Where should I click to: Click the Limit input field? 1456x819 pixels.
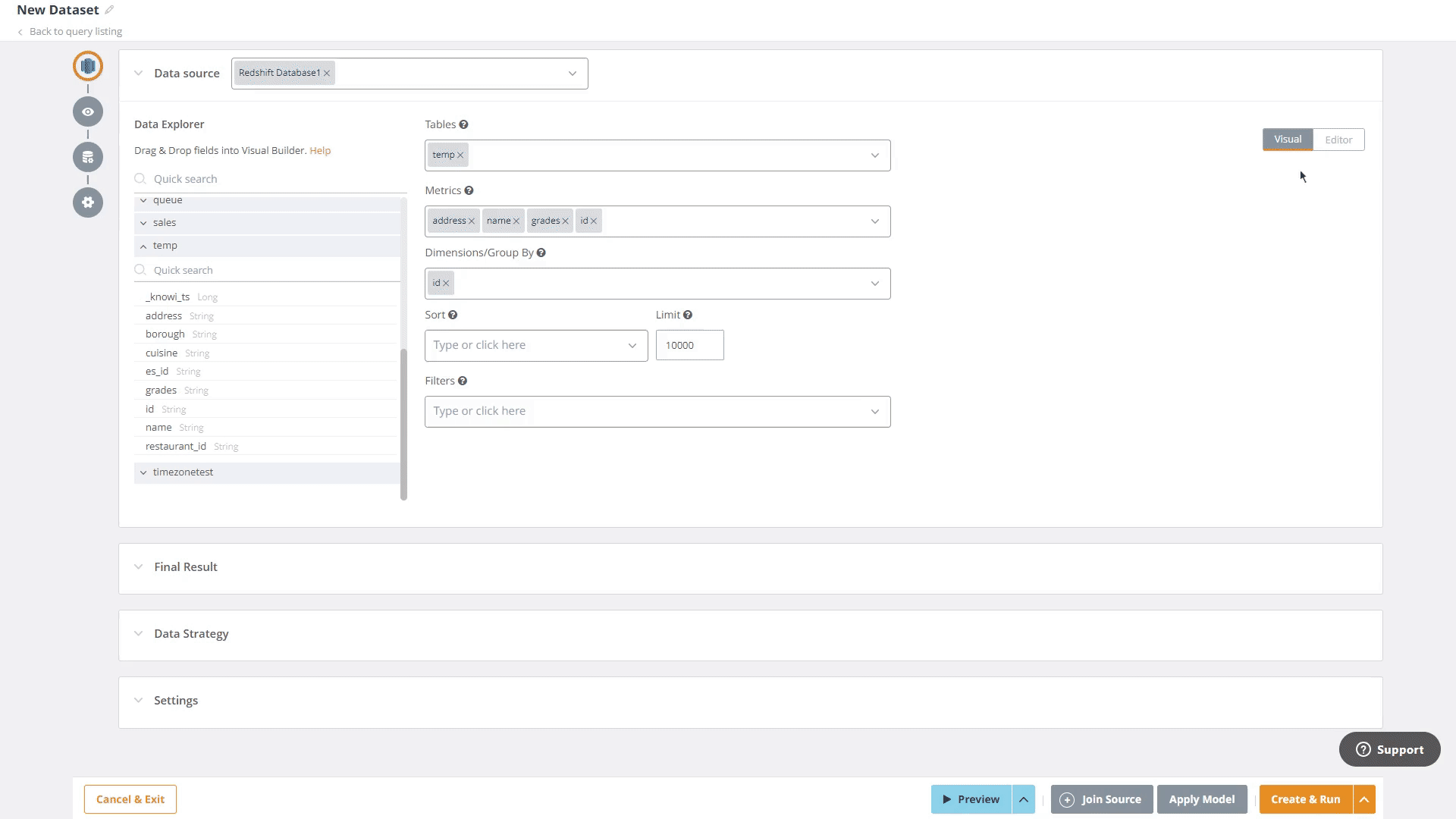pyautogui.click(x=689, y=345)
